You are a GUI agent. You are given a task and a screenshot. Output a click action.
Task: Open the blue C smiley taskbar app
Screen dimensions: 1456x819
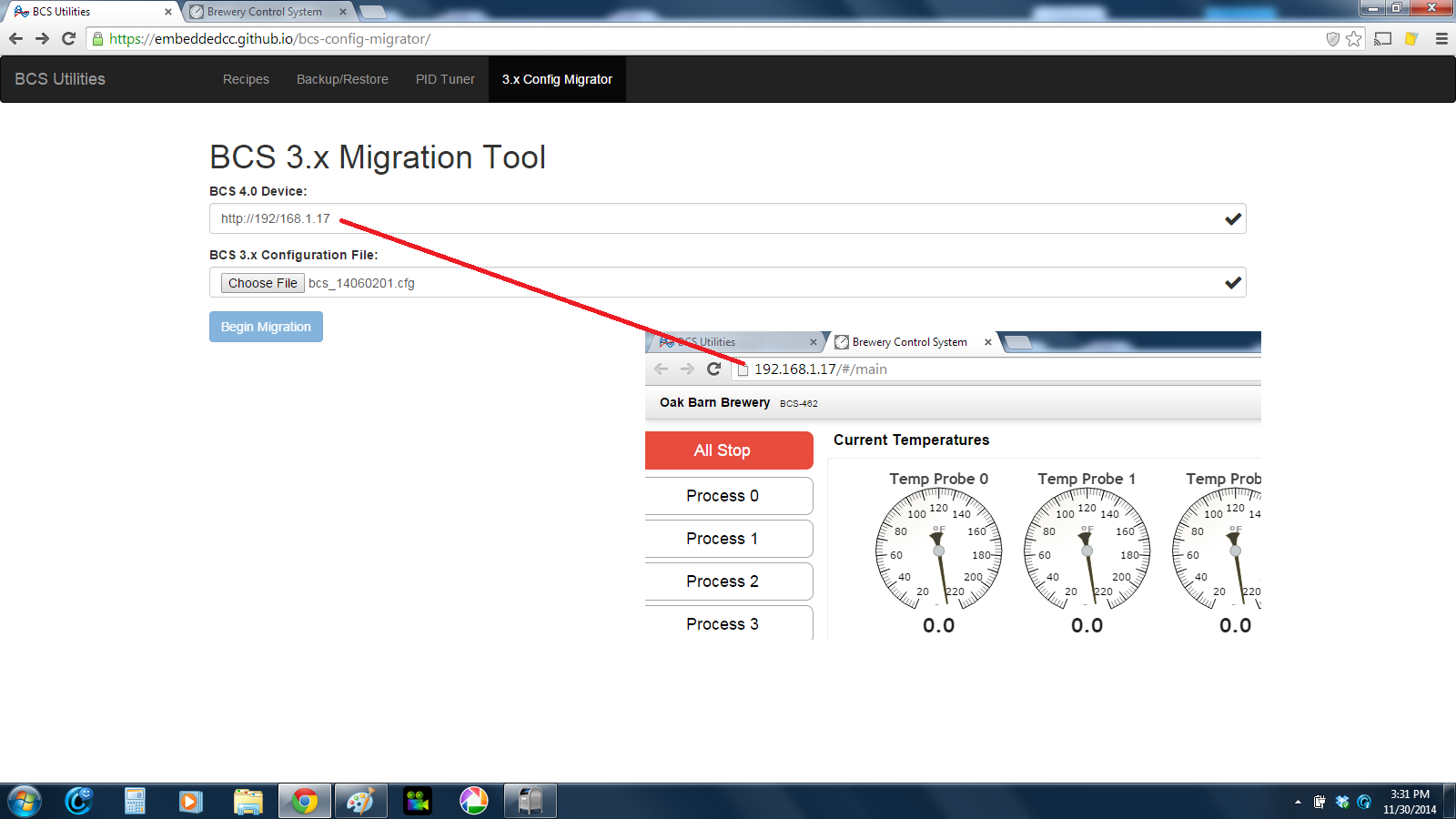79,802
